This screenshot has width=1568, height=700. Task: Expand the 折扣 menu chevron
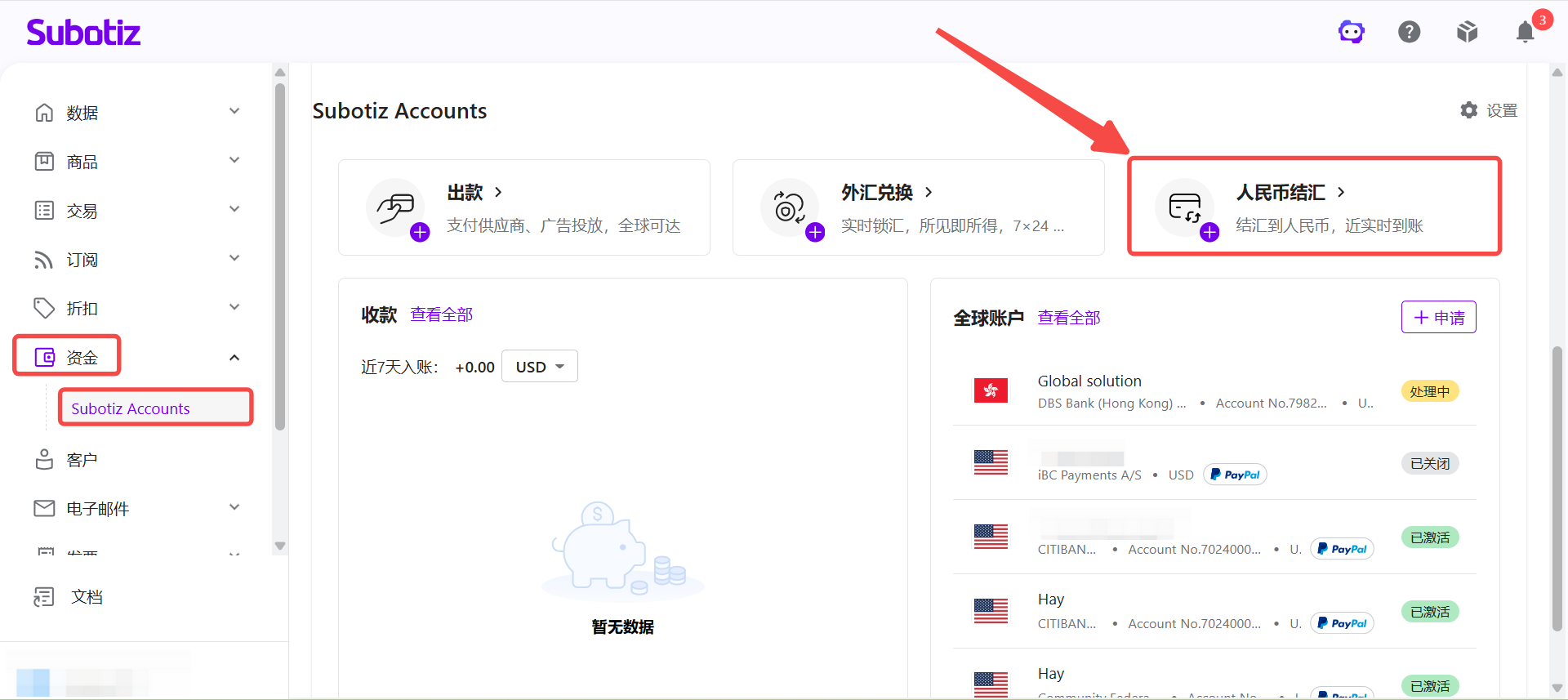[x=234, y=307]
